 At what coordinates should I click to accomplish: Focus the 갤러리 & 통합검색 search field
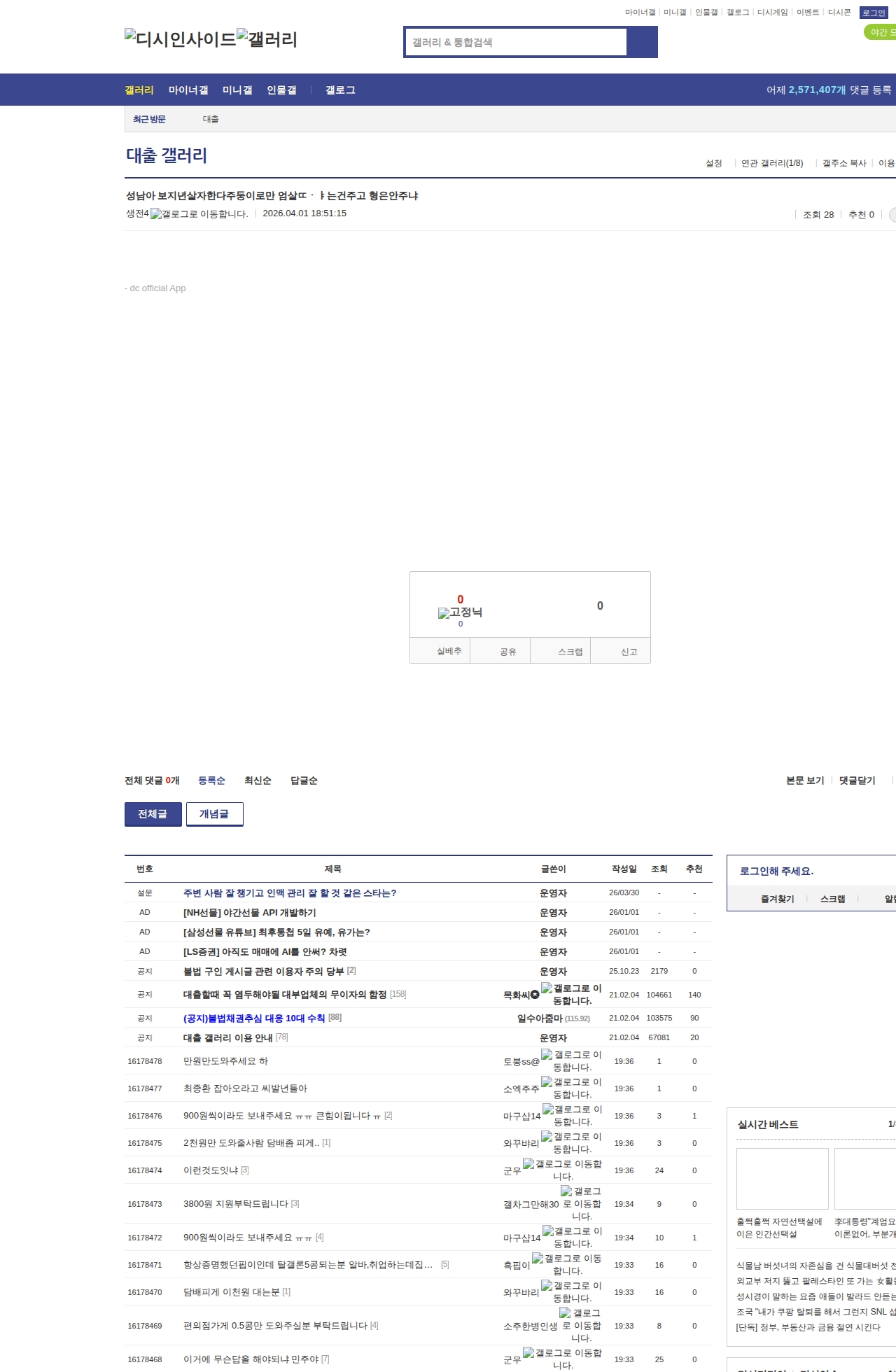[x=516, y=42]
